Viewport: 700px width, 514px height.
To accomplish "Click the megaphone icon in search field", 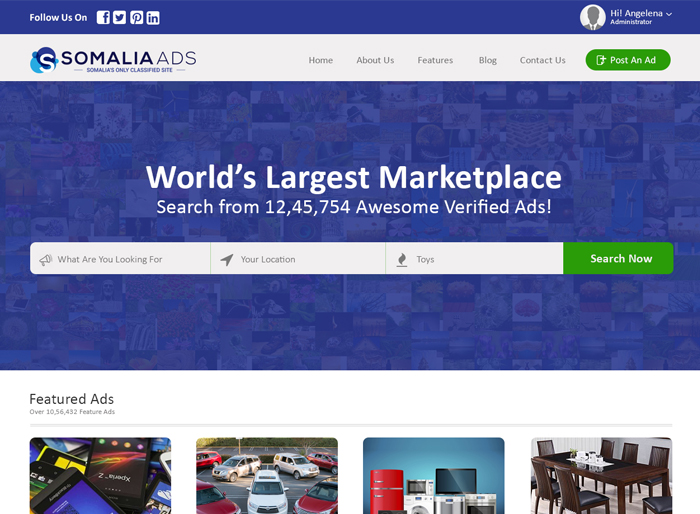I will point(45,260).
